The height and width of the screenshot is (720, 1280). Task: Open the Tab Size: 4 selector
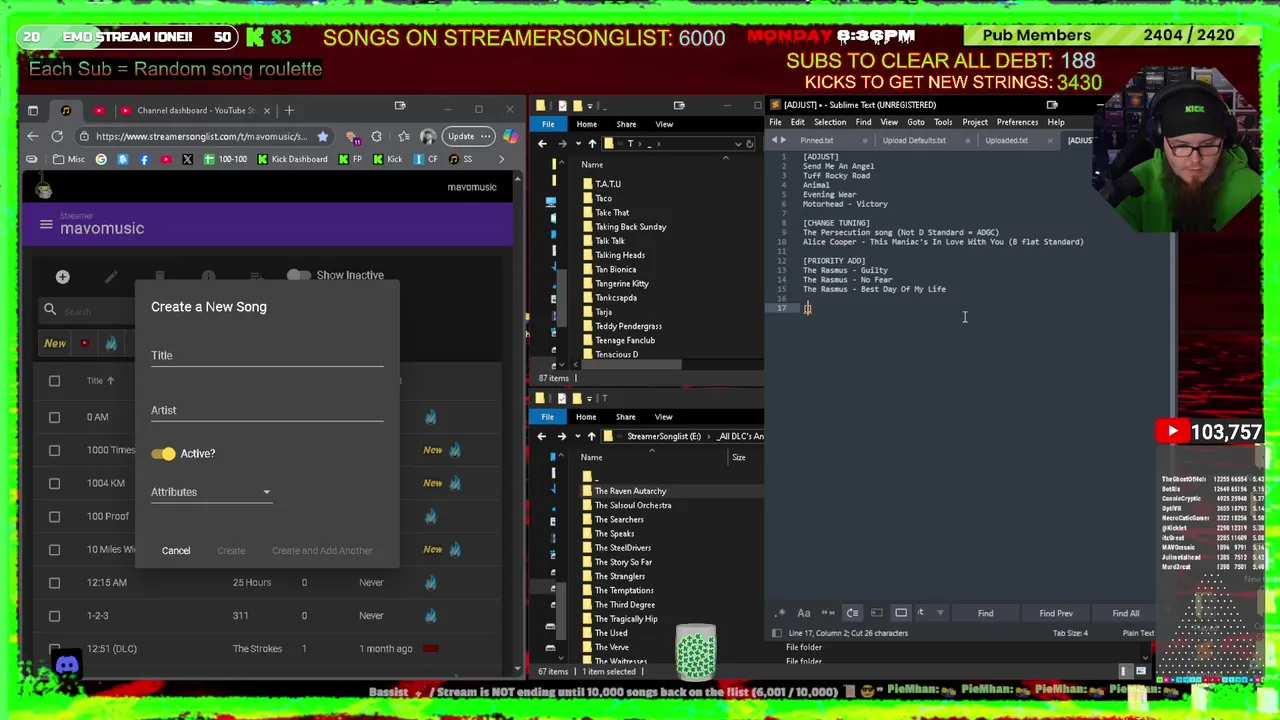(1070, 633)
